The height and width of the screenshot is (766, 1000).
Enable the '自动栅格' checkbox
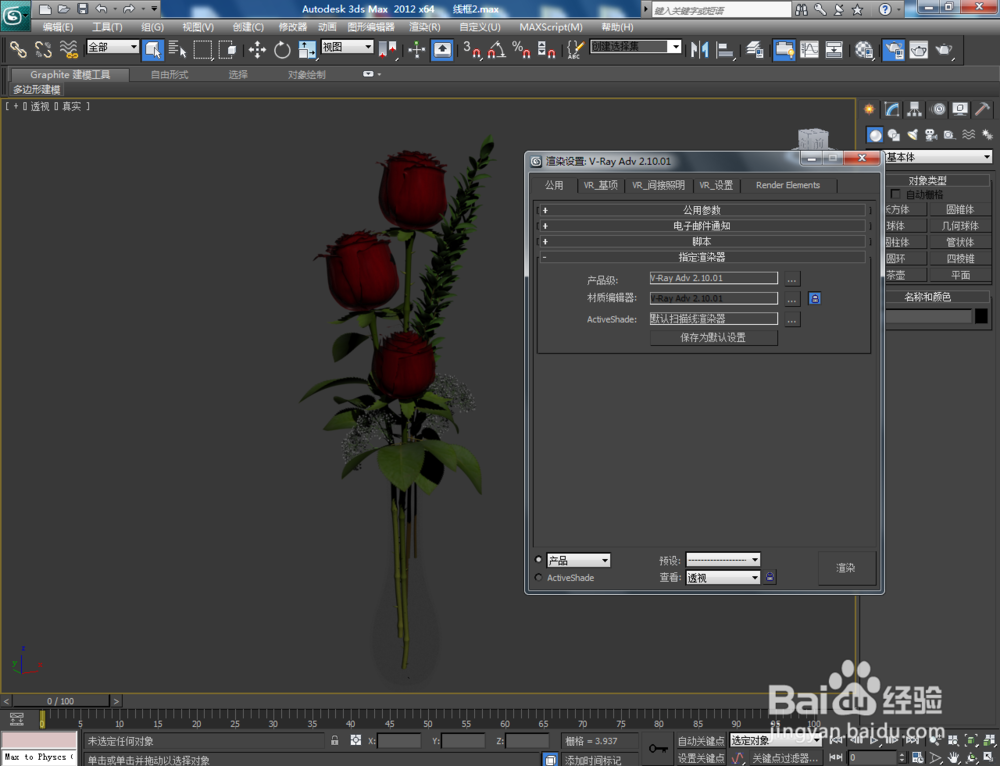pos(895,194)
